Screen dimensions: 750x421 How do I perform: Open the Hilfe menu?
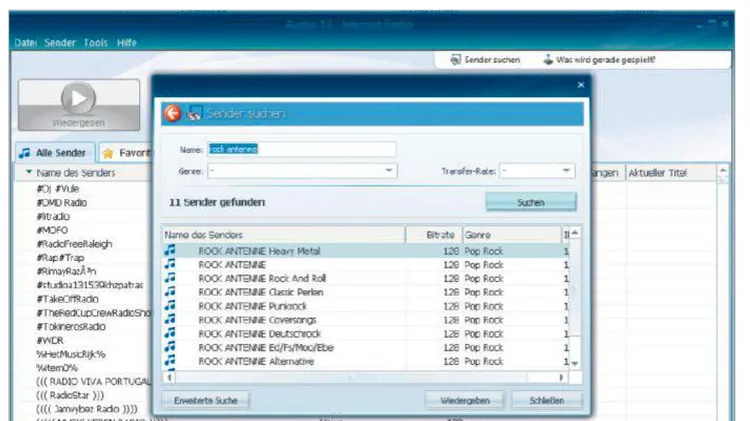point(127,43)
